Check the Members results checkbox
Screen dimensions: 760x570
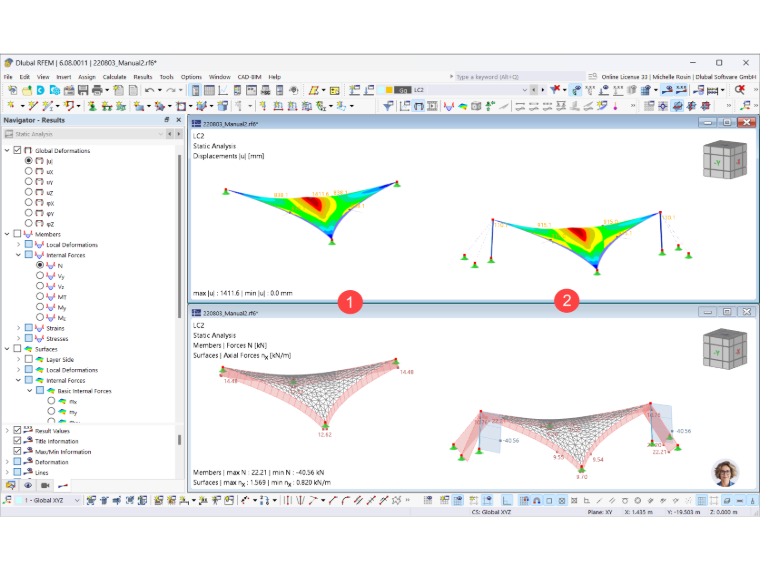[x=17, y=234]
